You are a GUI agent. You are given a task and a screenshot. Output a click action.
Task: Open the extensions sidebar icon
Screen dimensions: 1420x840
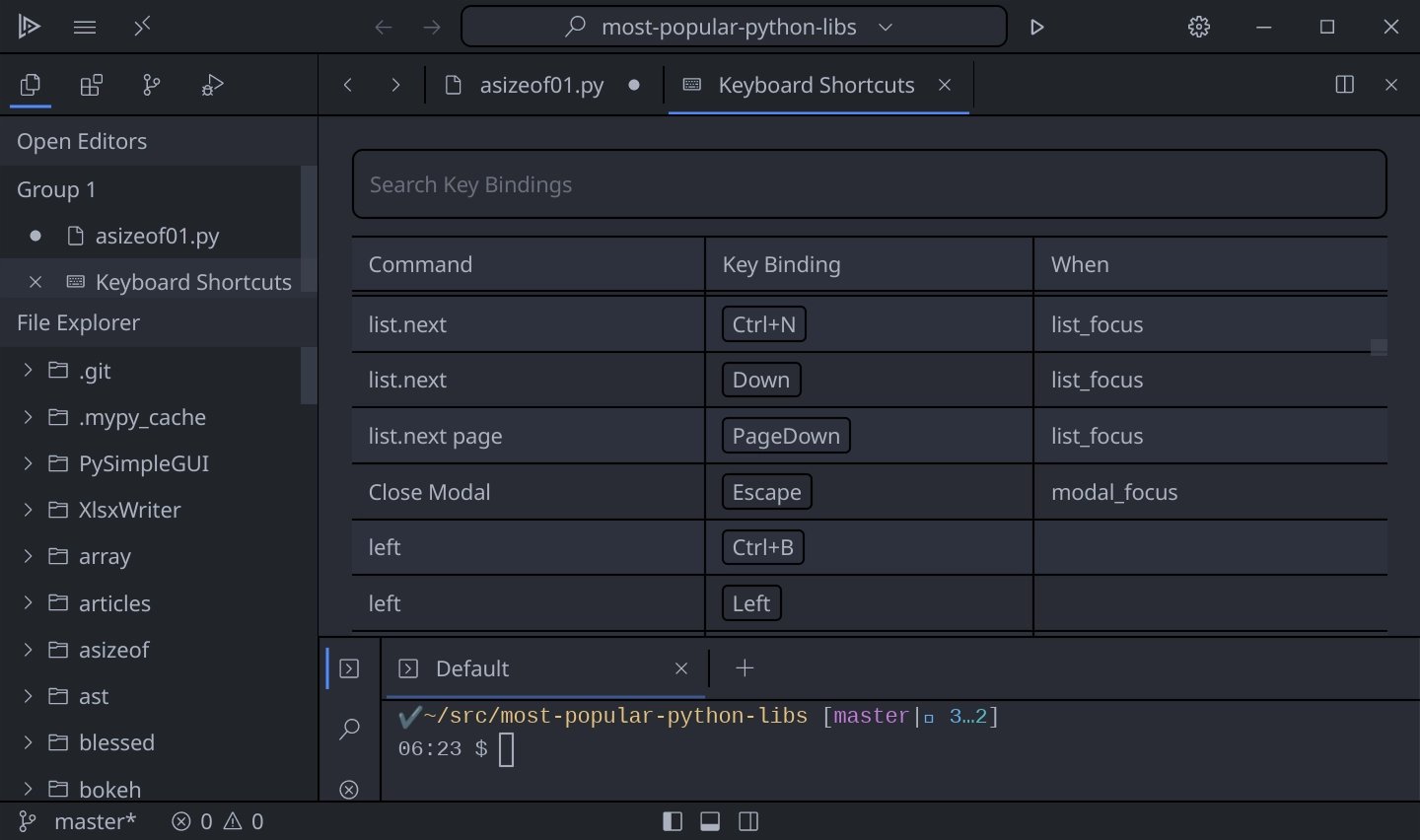[91, 86]
